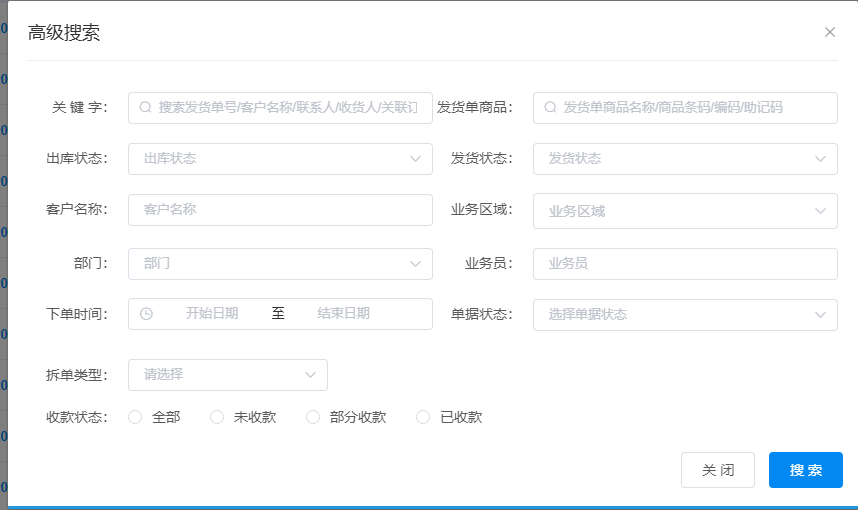Click the 业务员 input field

(685, 263)
